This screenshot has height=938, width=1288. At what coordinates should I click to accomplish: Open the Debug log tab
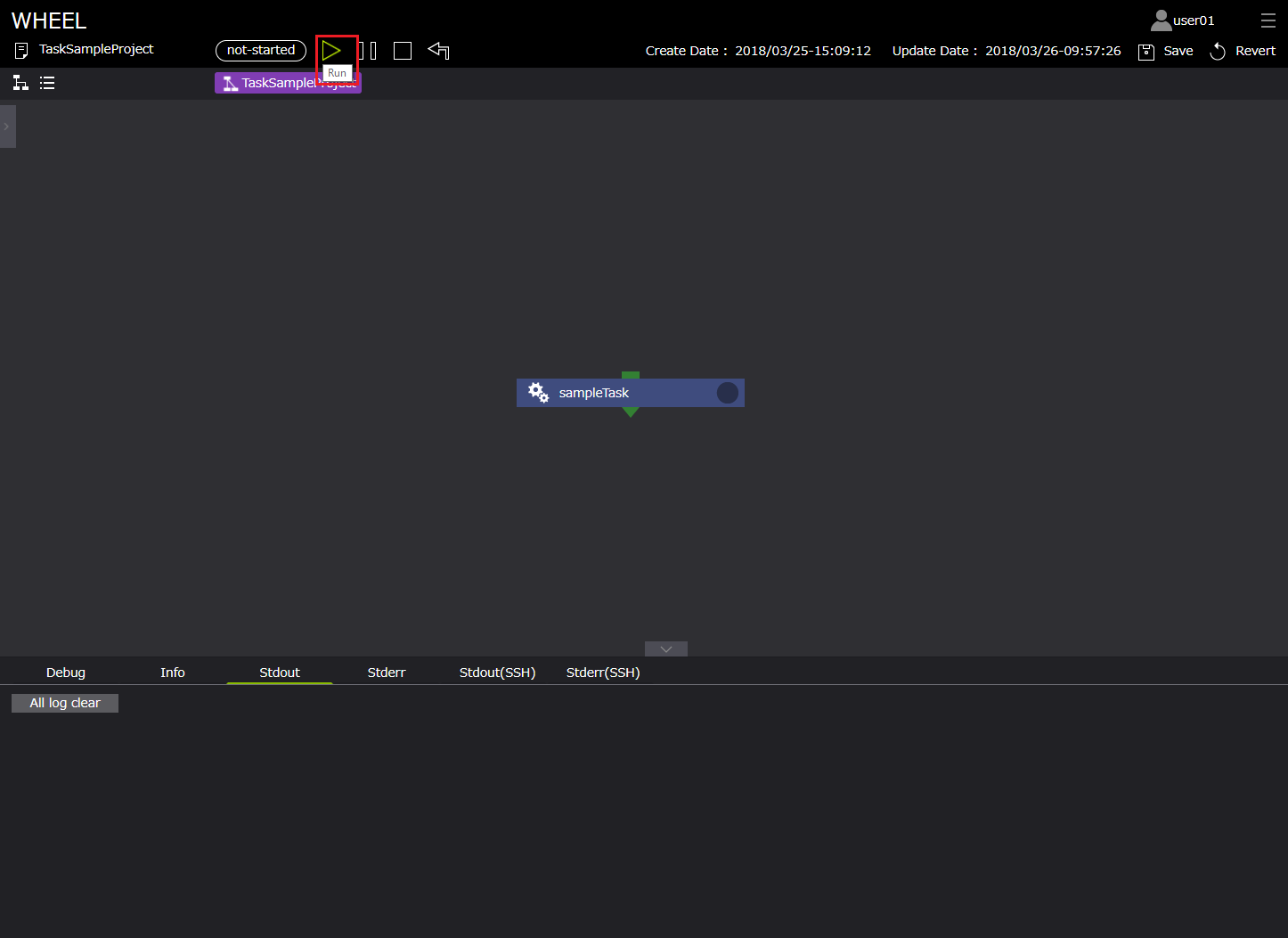(x=66, y=673)
